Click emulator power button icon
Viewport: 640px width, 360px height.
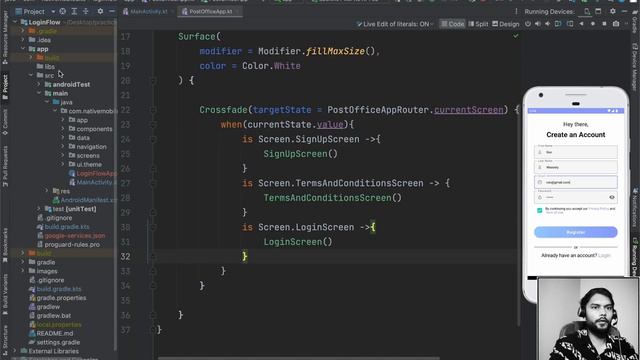(x=528, y=24)
